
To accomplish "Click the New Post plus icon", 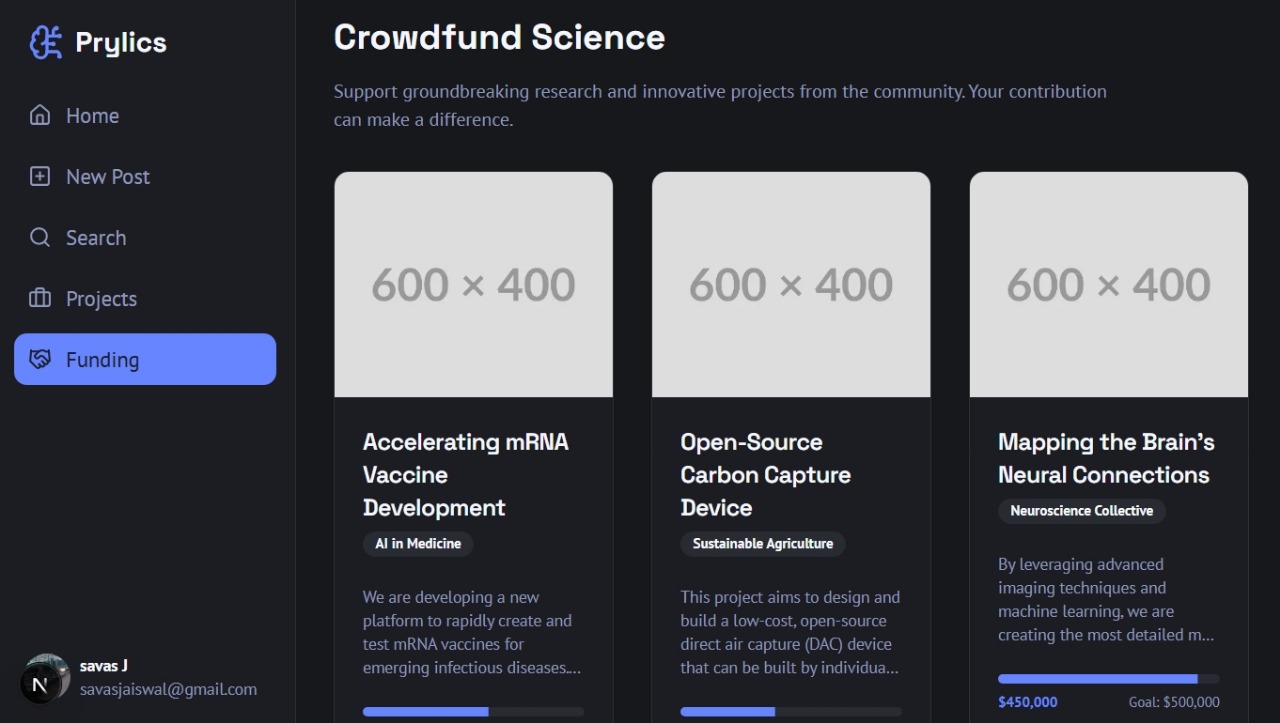I will click(x=40, y=176).
